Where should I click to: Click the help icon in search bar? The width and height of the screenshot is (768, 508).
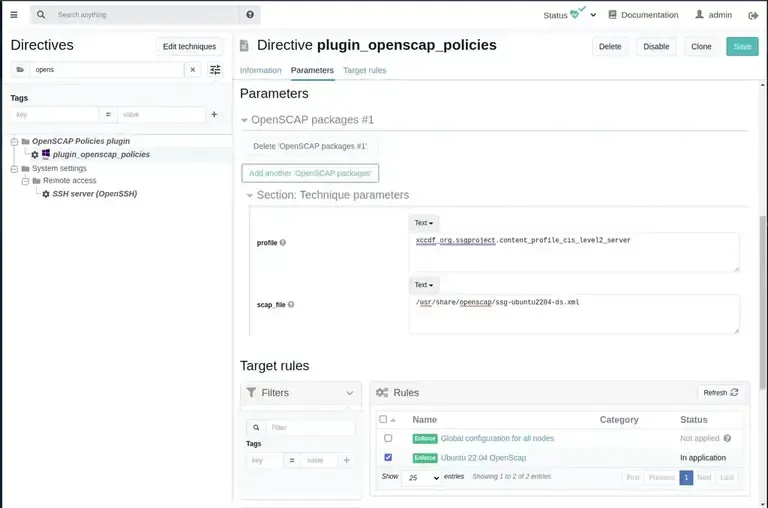pyautogui.click(x=250, y=15)
